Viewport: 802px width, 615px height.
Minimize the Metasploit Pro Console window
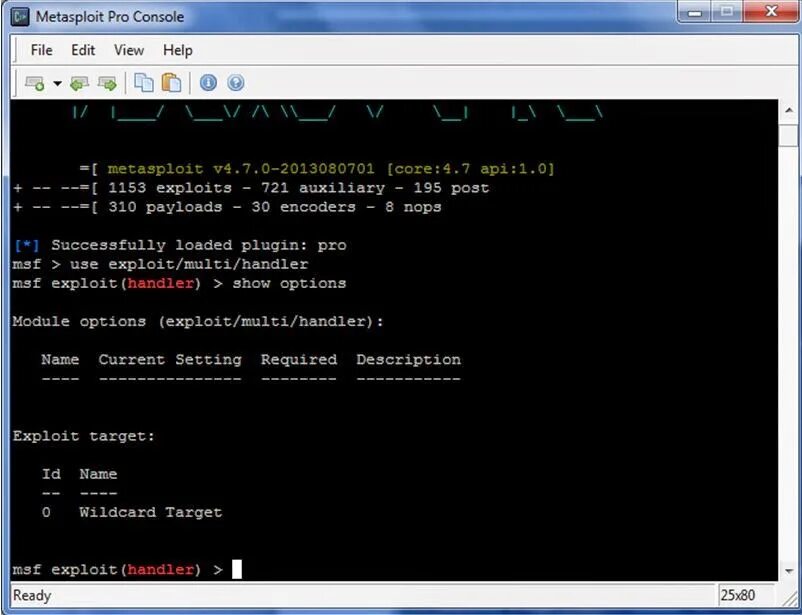click(695, 12)
